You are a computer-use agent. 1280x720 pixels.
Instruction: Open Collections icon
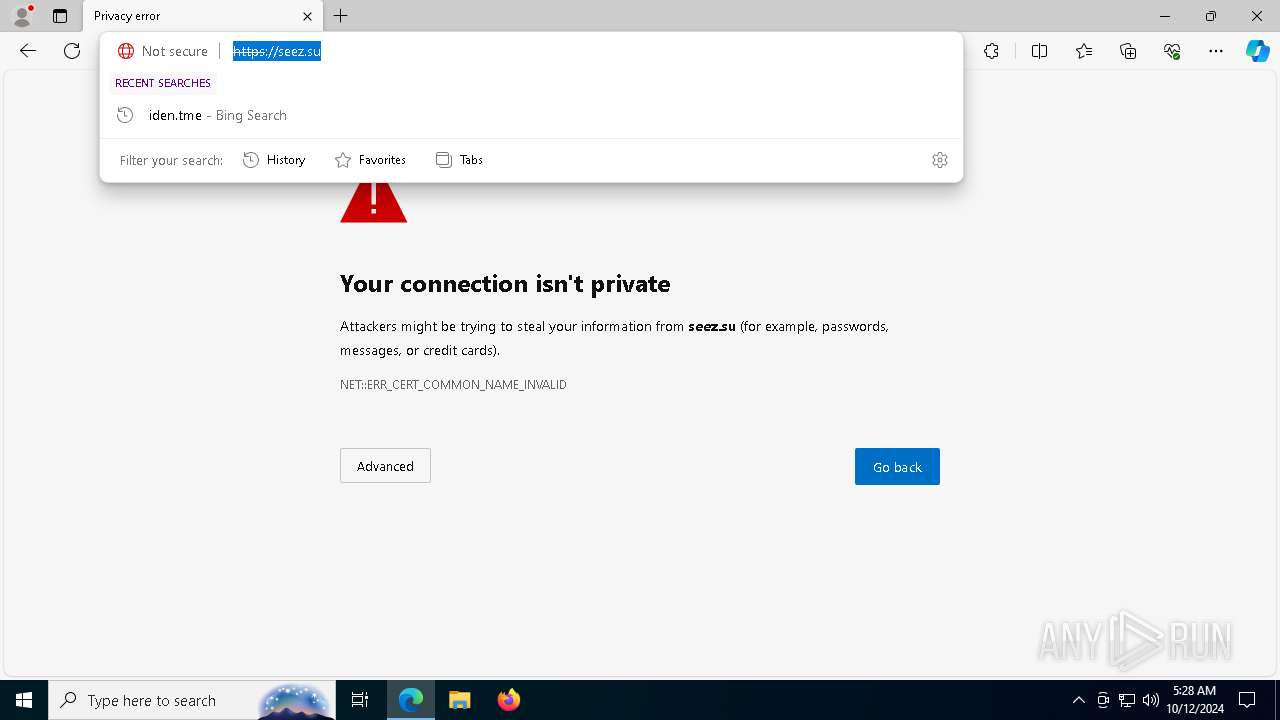coord(1128,51)
